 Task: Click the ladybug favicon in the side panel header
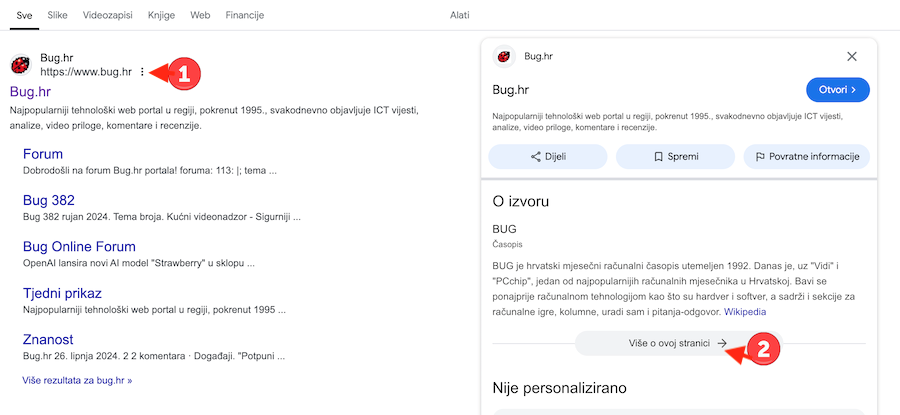(x=504, y=56)
